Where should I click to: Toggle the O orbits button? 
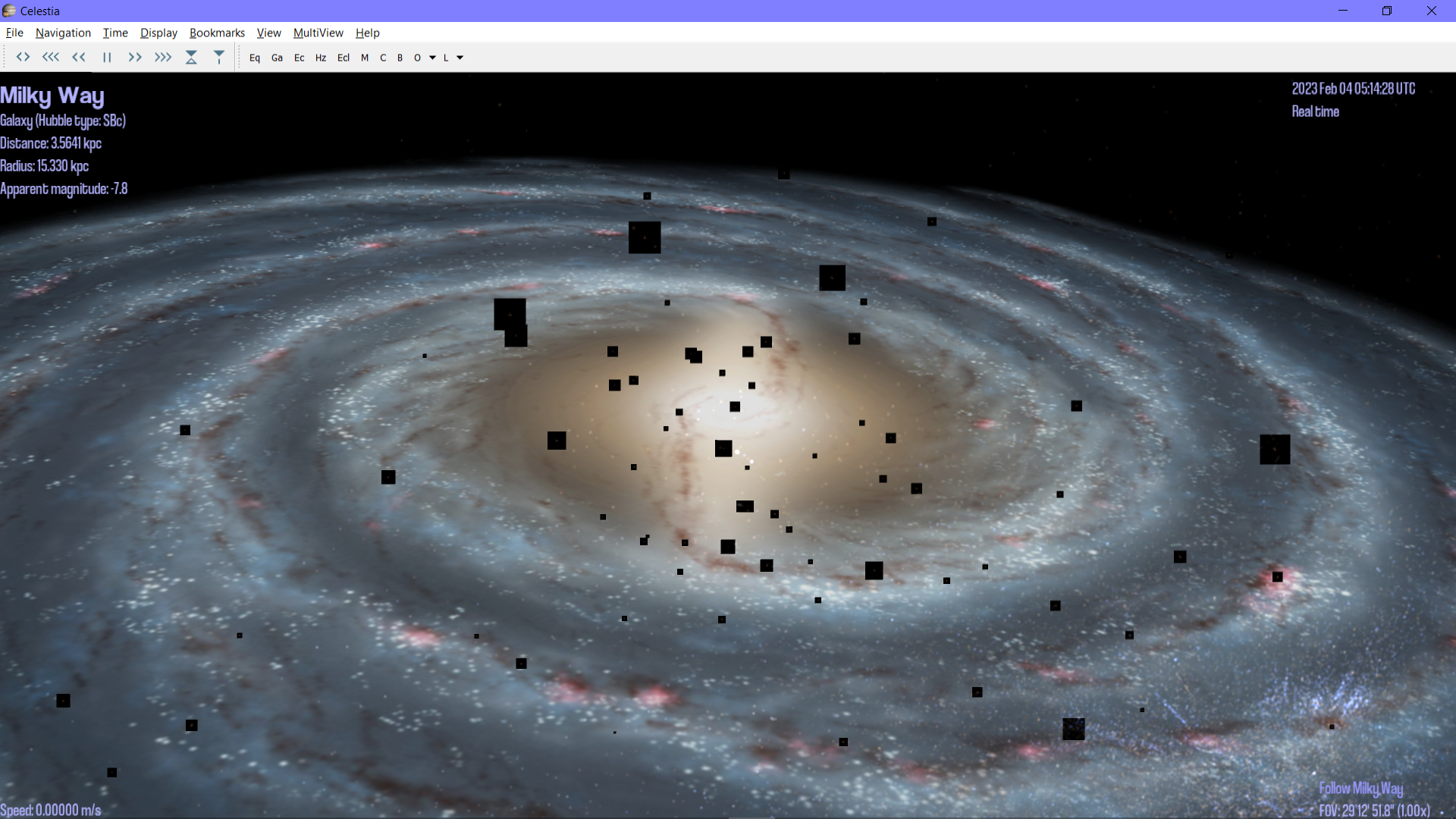pyautogui.click(x=417, y=58)
